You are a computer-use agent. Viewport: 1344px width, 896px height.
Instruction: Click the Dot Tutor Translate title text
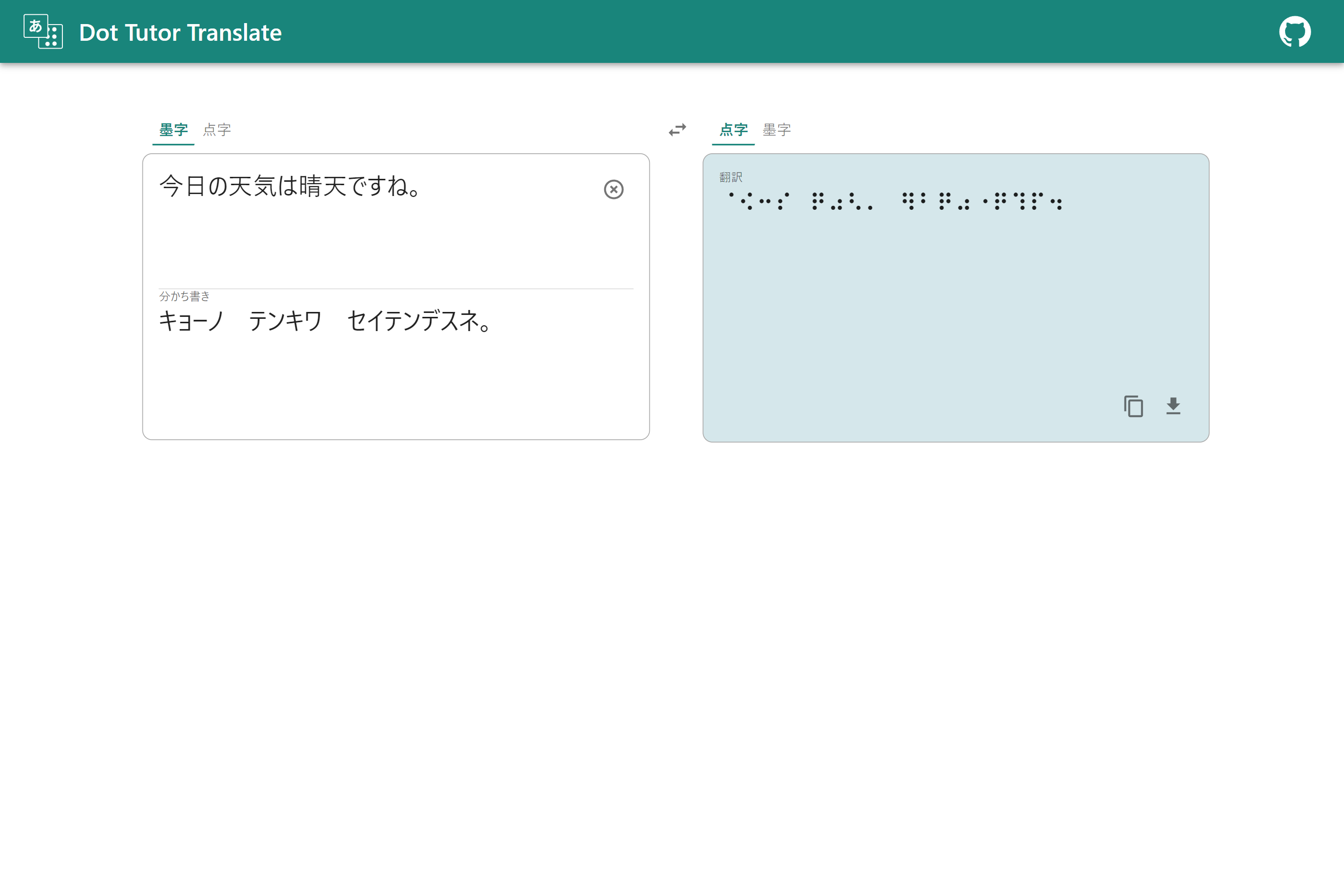pos(180,32)
